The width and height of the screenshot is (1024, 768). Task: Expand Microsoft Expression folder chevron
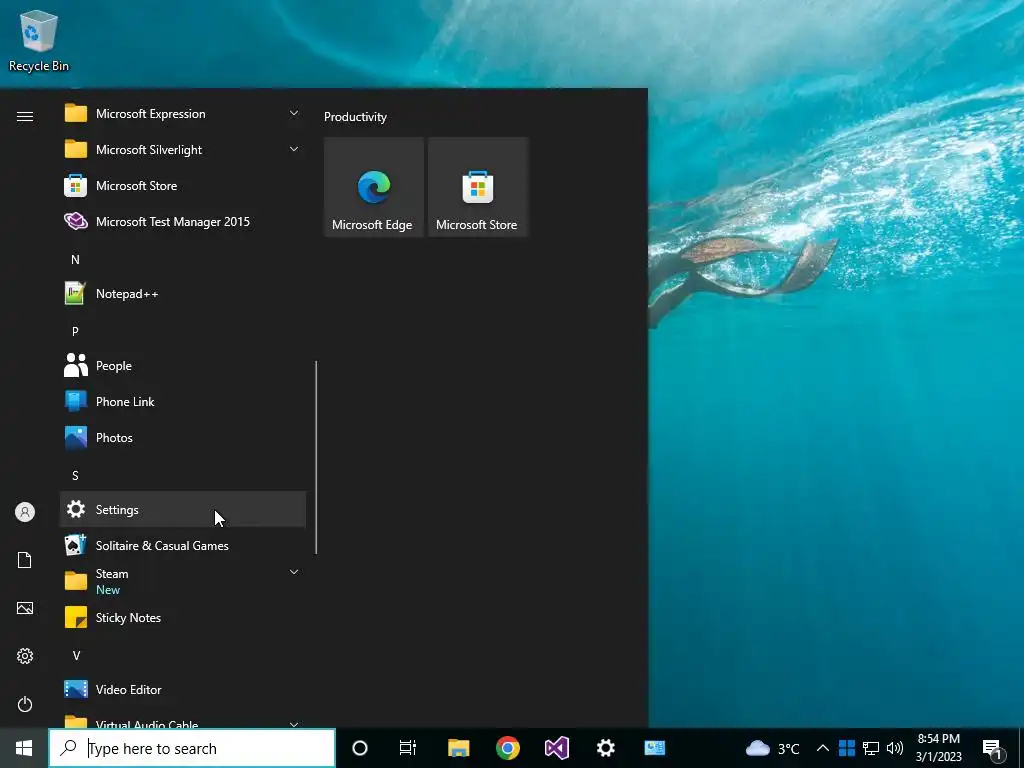pyautogui.click(x=294, y=113)
